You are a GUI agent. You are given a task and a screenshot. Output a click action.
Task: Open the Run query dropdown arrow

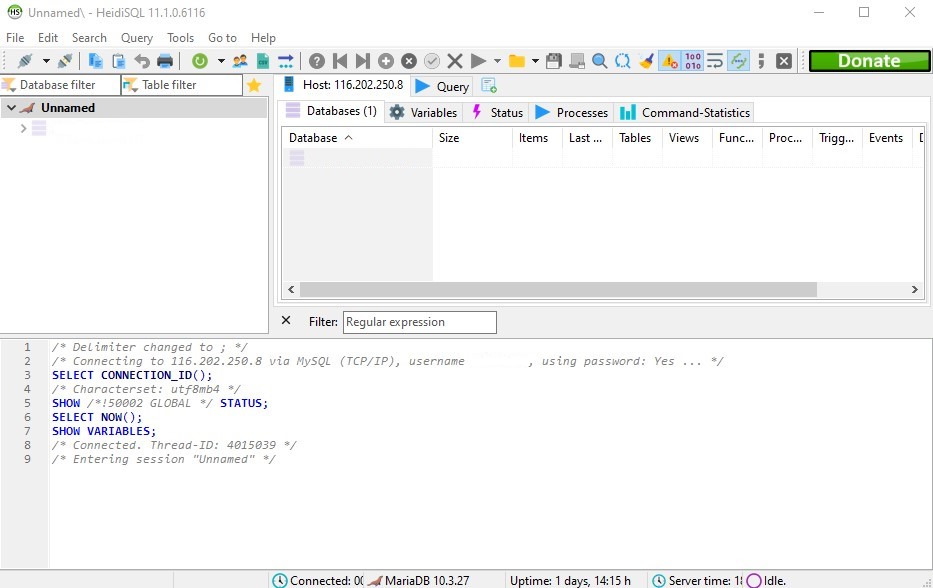(497, 61)
